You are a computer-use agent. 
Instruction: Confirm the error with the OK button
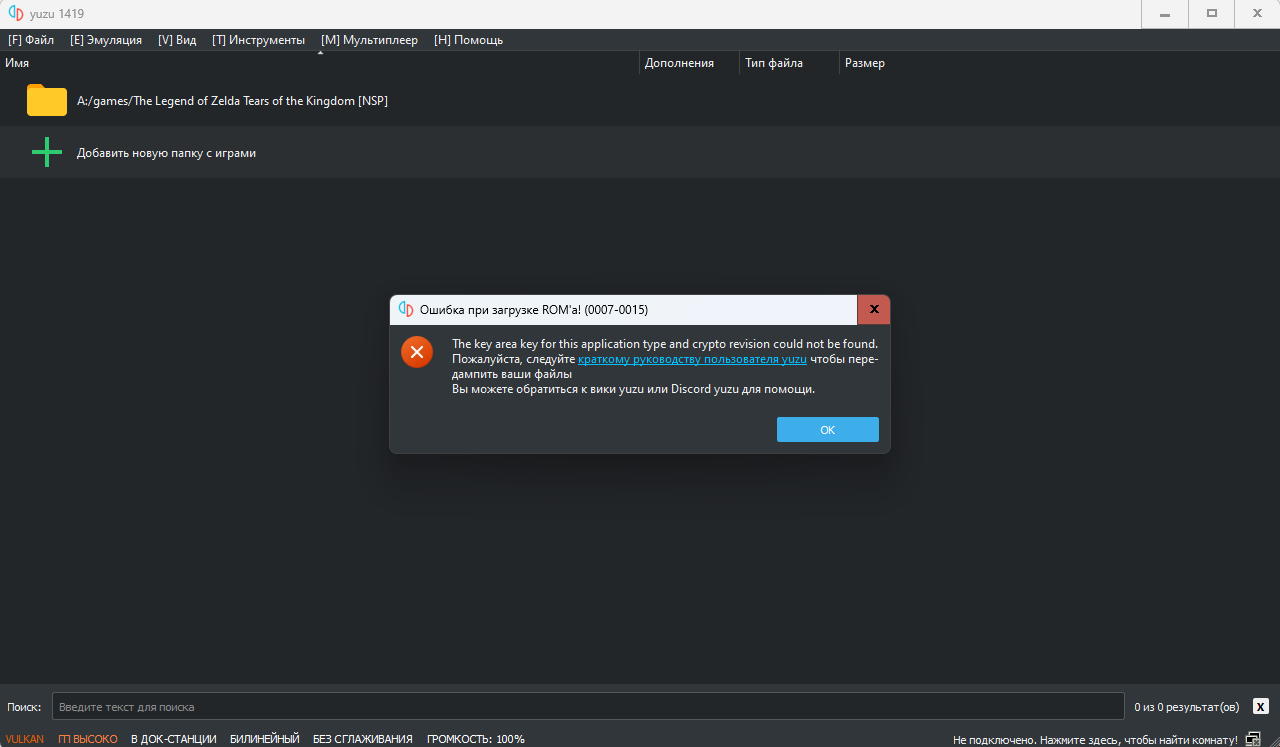point(828,430)
